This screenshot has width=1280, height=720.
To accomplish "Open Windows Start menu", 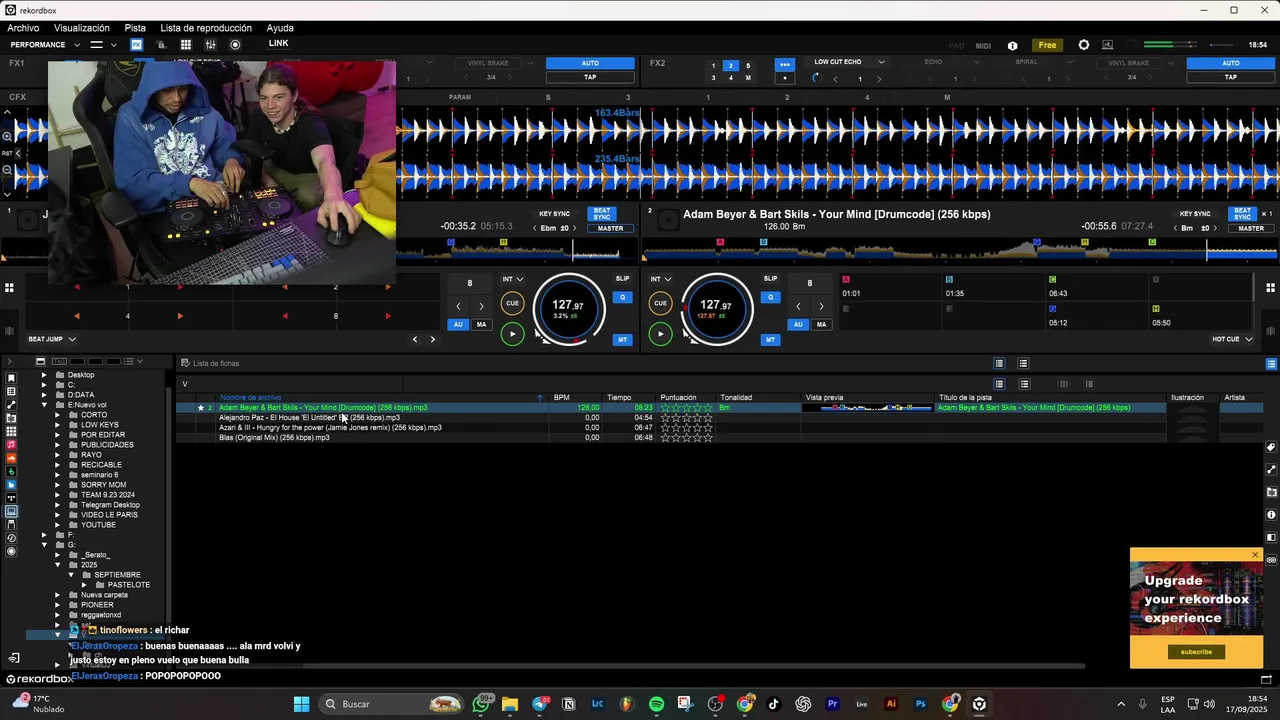I will point(301,704).
